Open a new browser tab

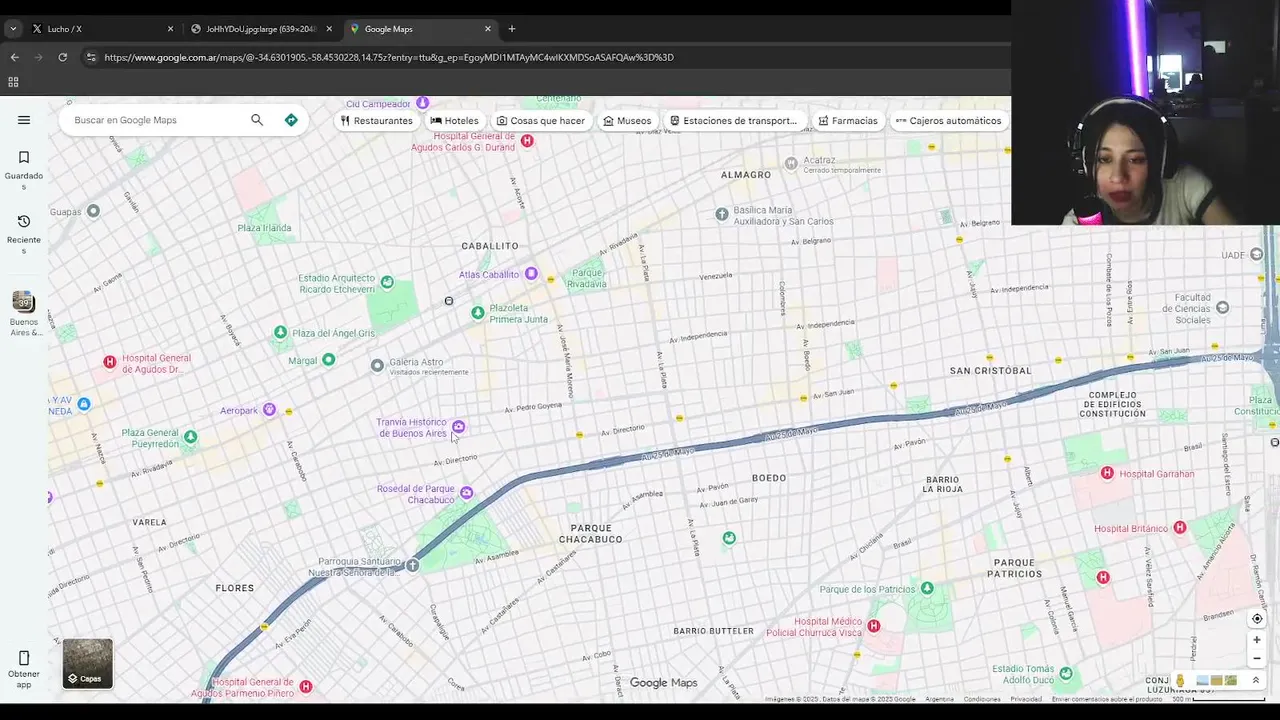point(511,29)
